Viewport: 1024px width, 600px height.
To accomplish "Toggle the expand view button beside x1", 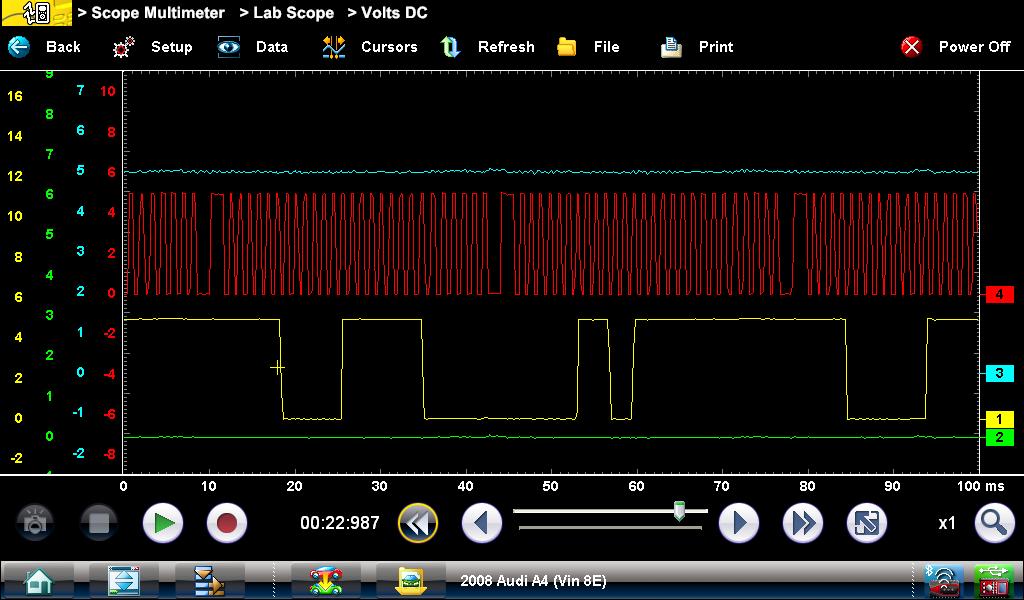I will pyautogui.click(x=866, y=523).
